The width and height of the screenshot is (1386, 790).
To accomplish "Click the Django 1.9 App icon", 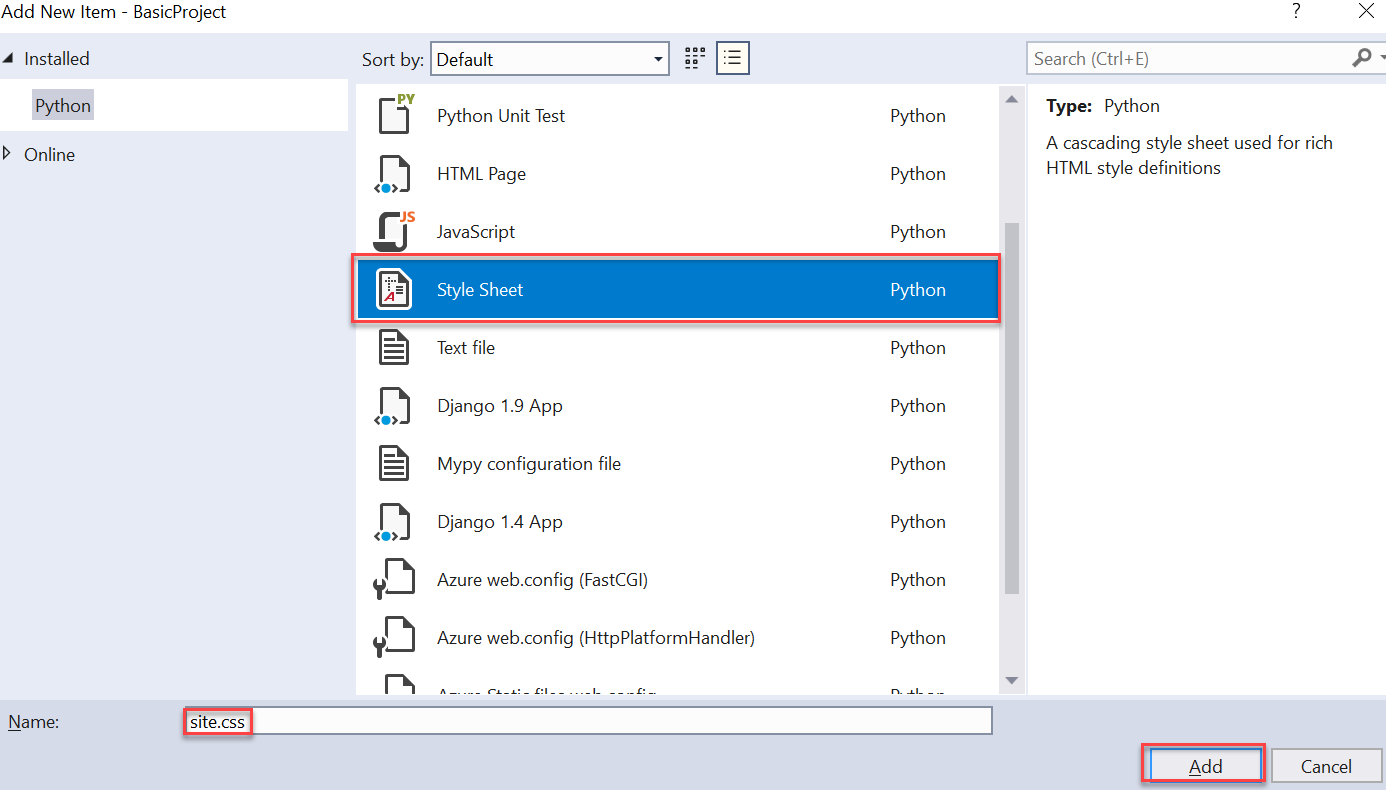I will (394, 405).
